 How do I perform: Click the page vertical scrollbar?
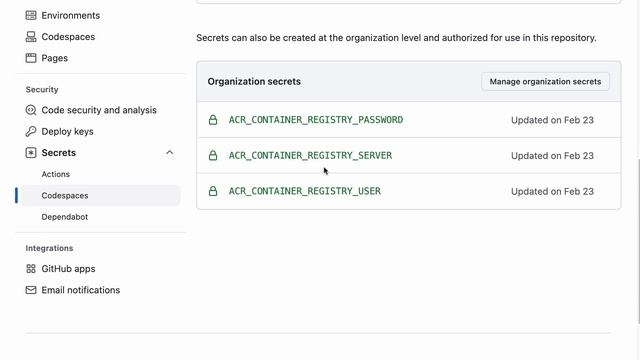pyautogui.click(x=638, y=241)
